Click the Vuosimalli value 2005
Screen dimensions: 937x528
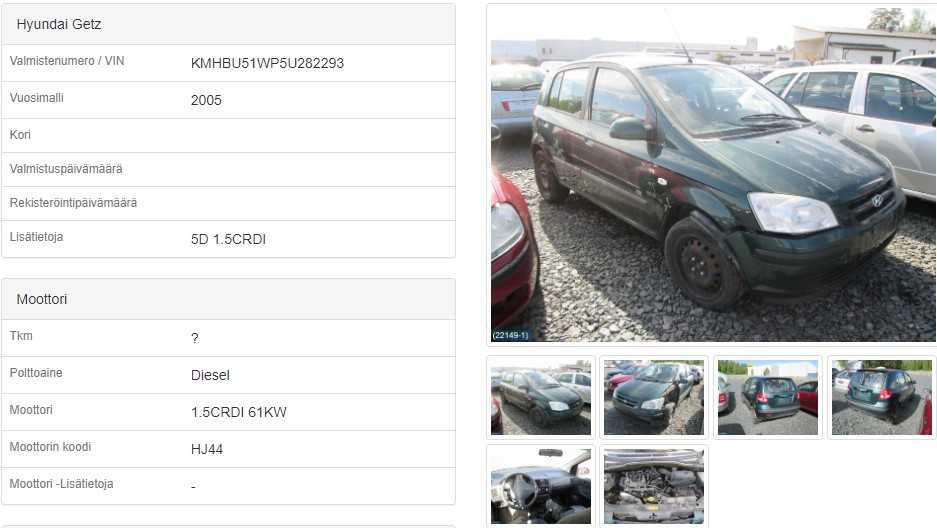(206, 100)
